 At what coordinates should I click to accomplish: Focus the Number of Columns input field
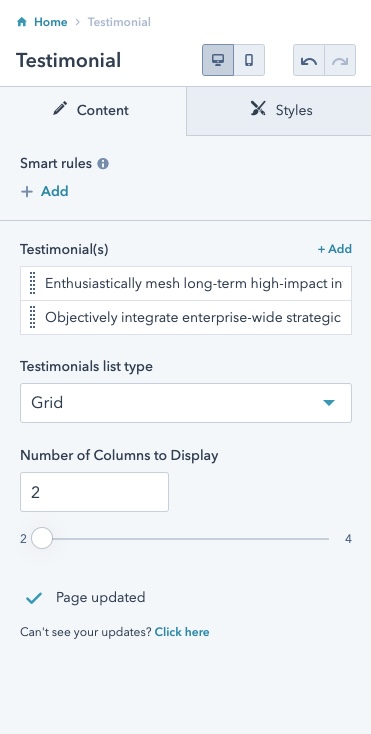coord(95,492)
